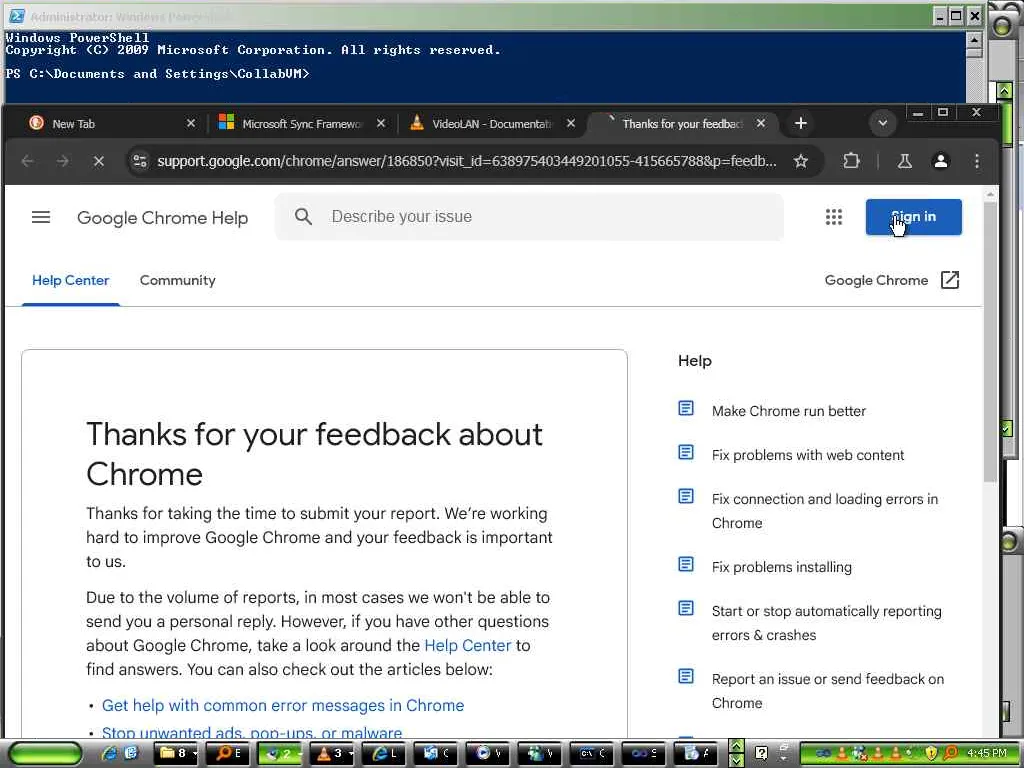The height and width of the screenshot is (768, 1024).
Task: Open a new browser tab with plus
Action: [x=801, y=123]
